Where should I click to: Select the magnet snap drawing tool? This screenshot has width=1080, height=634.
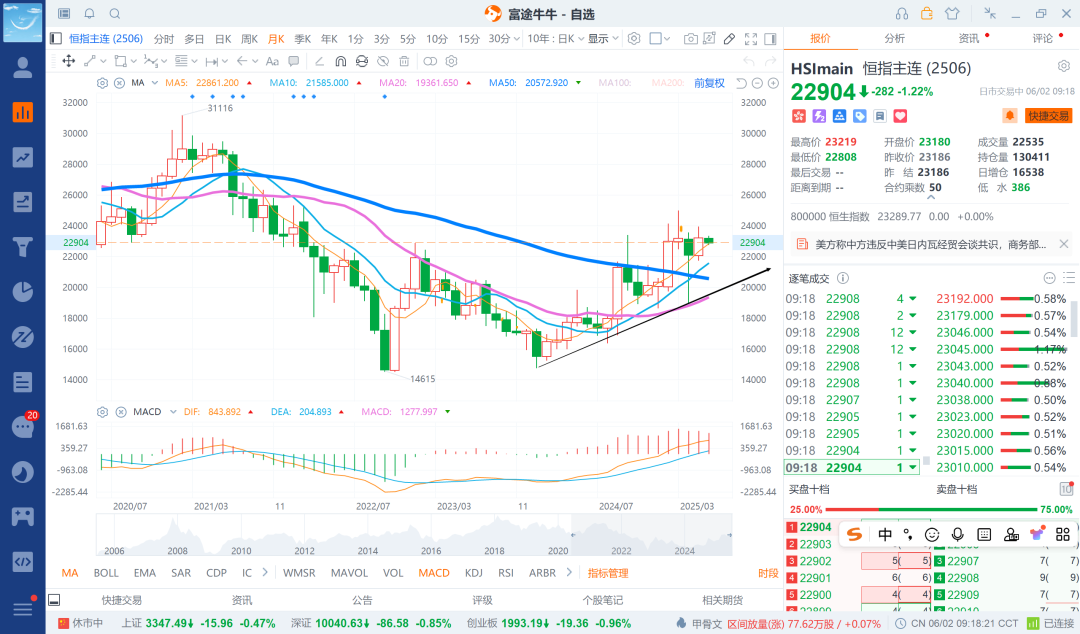point(340,61)
